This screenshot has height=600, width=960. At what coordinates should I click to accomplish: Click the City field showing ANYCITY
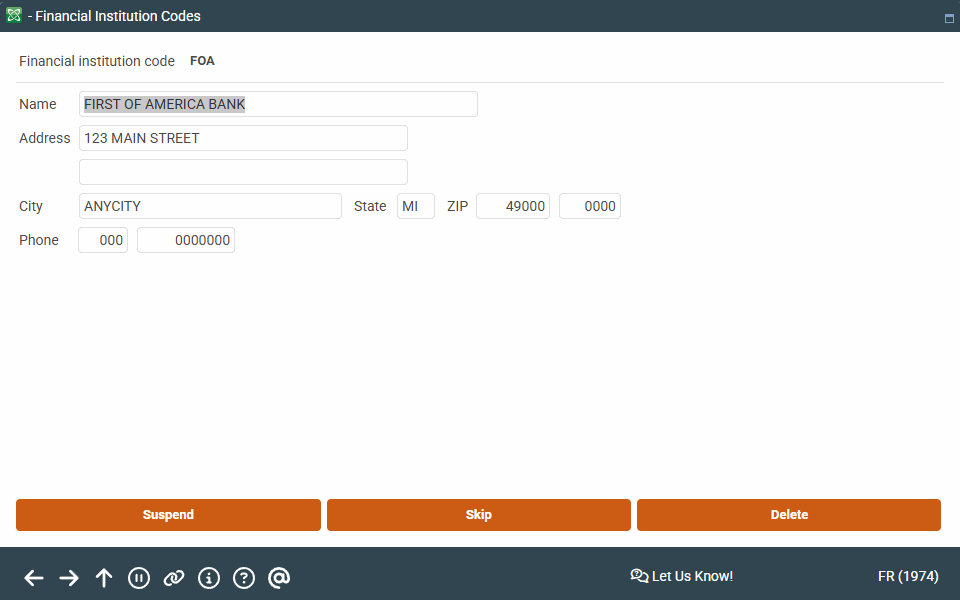pos(210,206)
